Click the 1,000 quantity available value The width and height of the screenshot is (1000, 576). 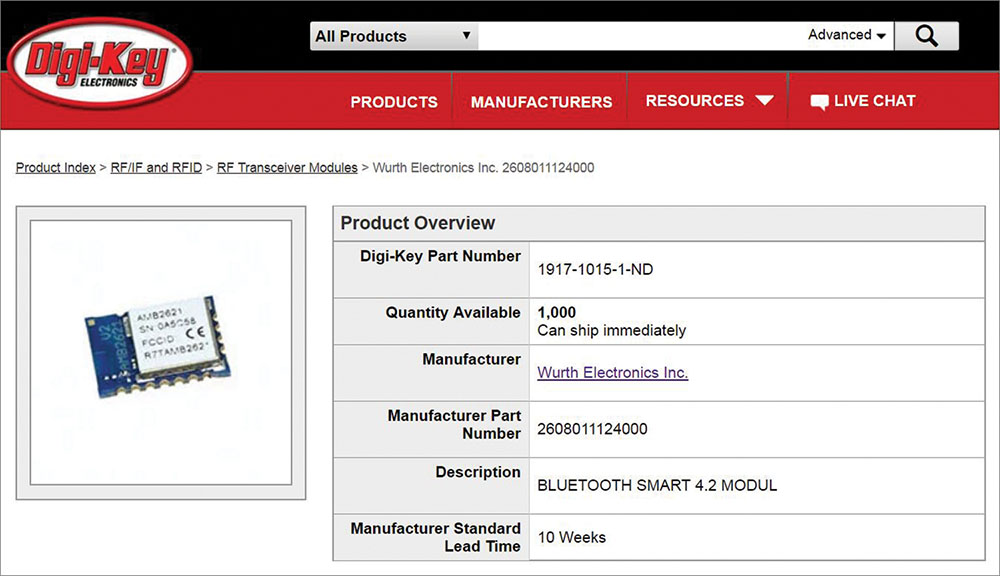point(557,313)
